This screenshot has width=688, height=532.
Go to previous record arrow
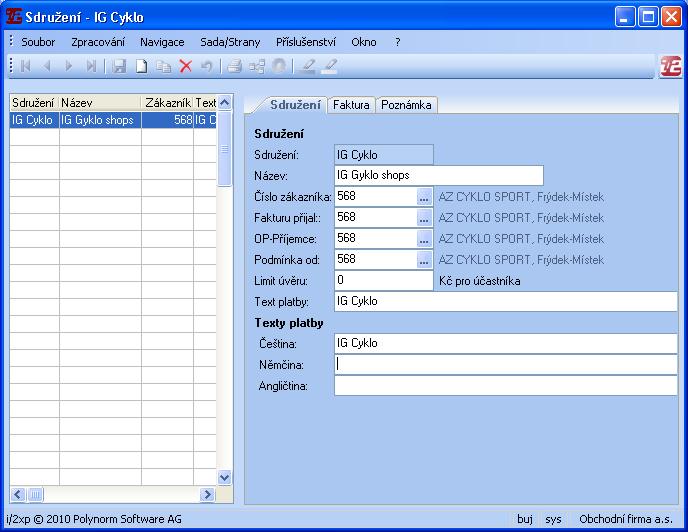(x=47, y=66)
